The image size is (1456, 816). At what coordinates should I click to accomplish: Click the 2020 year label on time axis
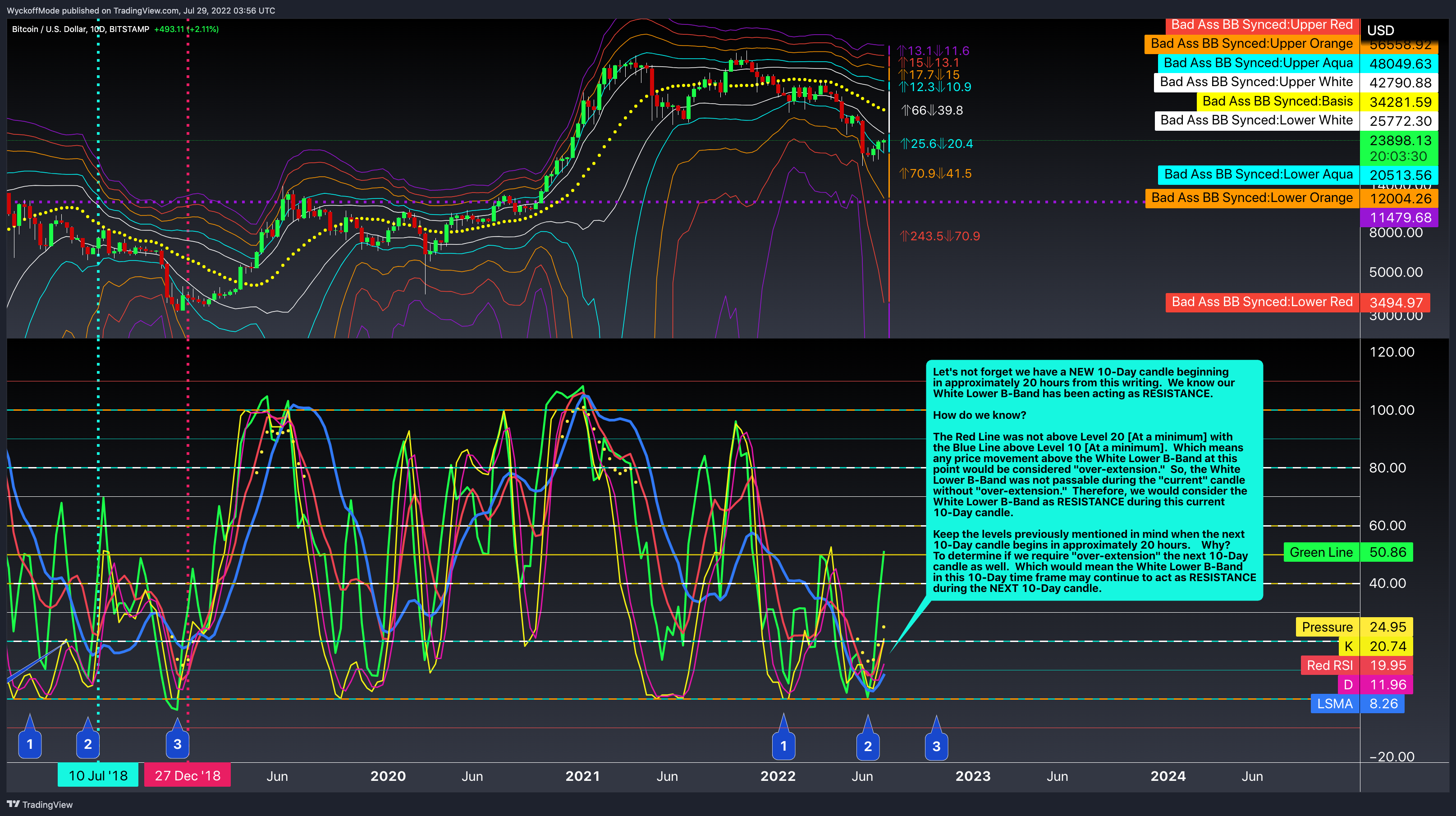click(388, 776)
